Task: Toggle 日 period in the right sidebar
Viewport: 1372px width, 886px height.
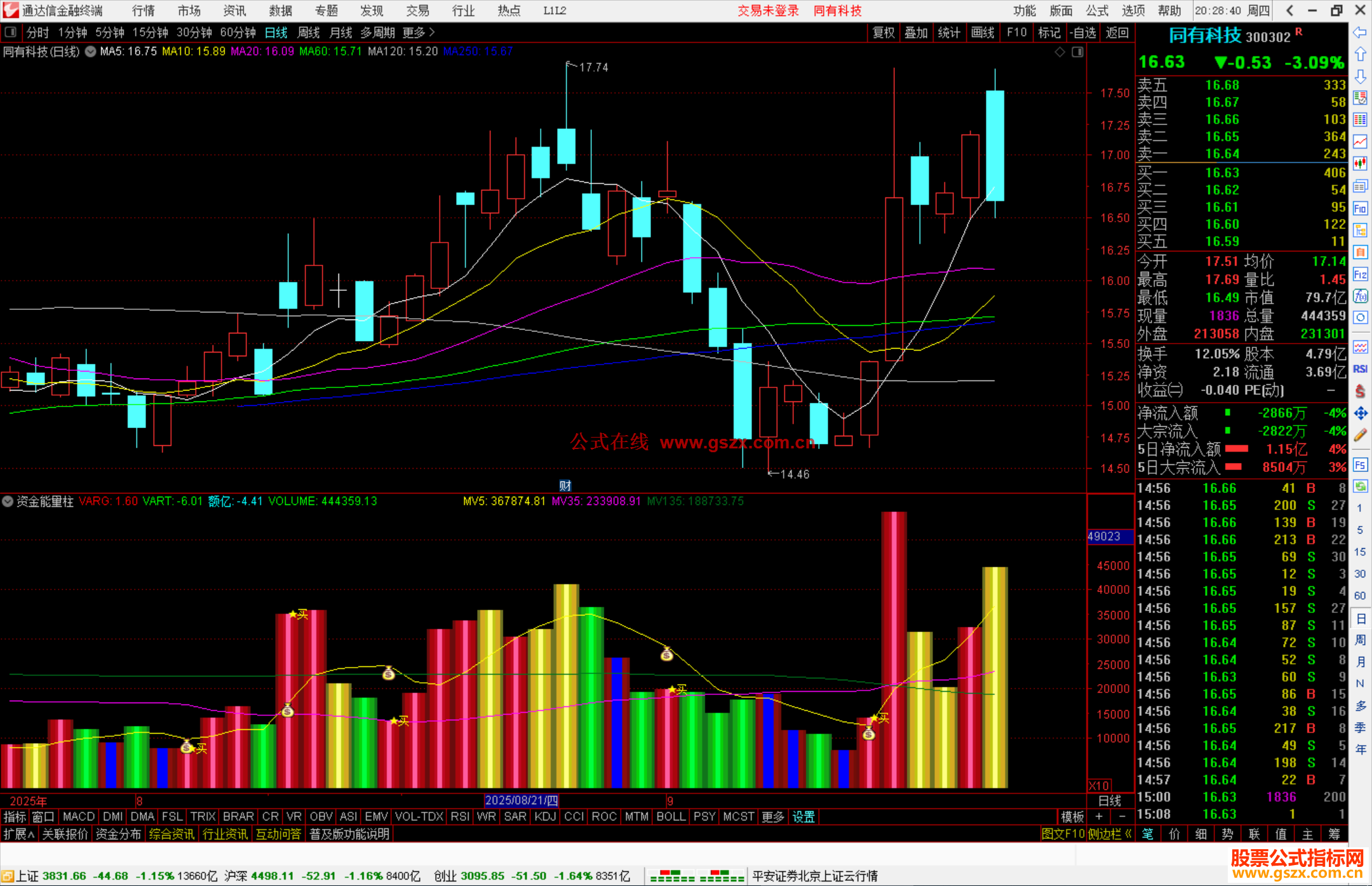Action: 1360,619
